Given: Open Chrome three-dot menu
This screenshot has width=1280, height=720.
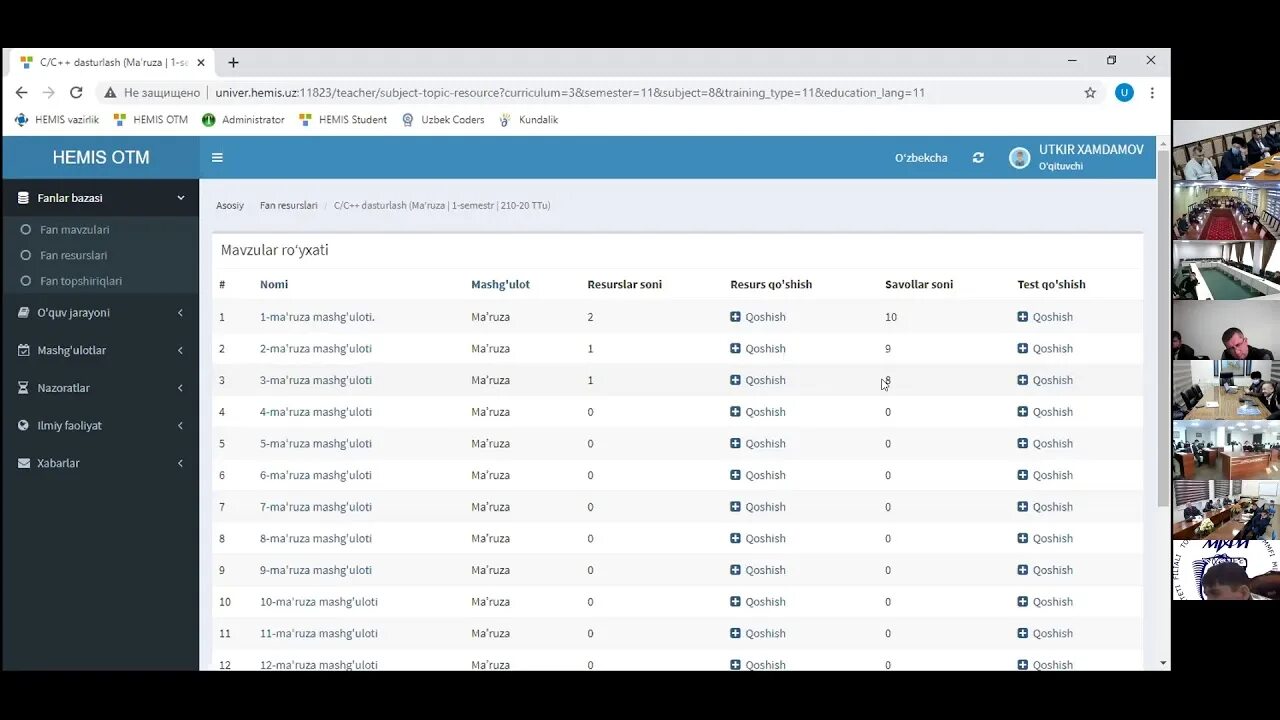Looking at the screenshot, I should coord(1152,92).
